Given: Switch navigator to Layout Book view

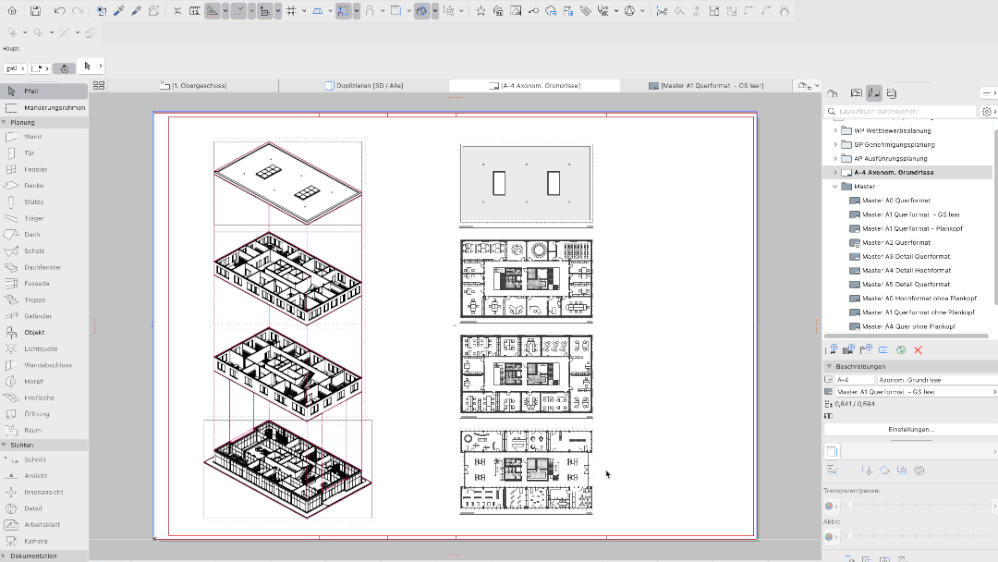Looking at the screenshot, I should pyautogui.click(x=874, y=94).
